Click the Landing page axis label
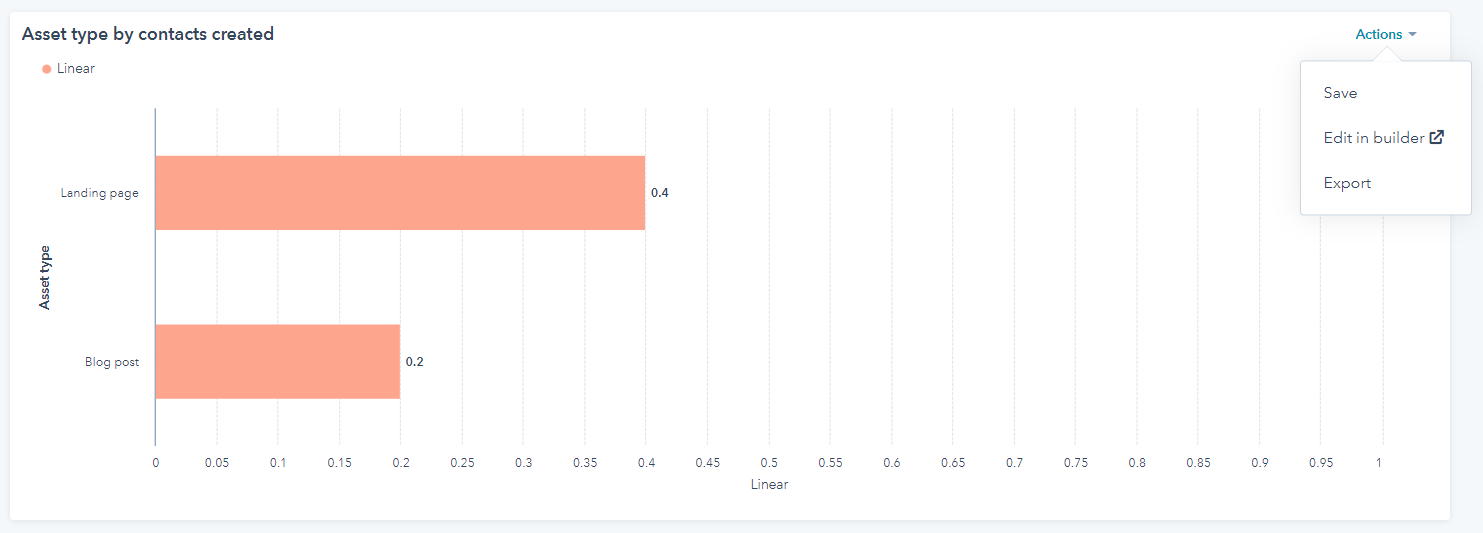The width and height of the screenshot is (1483, 533). (x=100, y=193)
